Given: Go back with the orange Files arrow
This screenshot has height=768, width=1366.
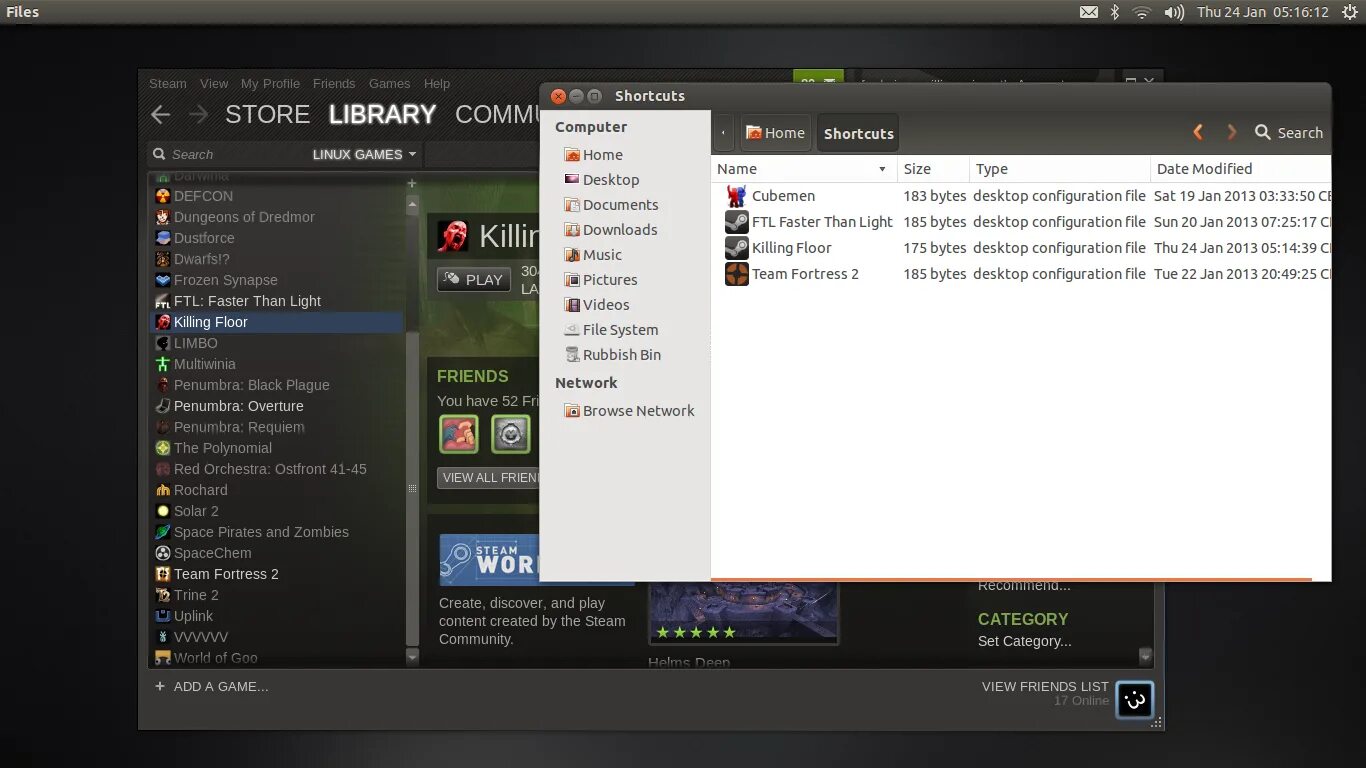Looking at the screenshot, I should pyautogui.click(x=1198, y=132).
